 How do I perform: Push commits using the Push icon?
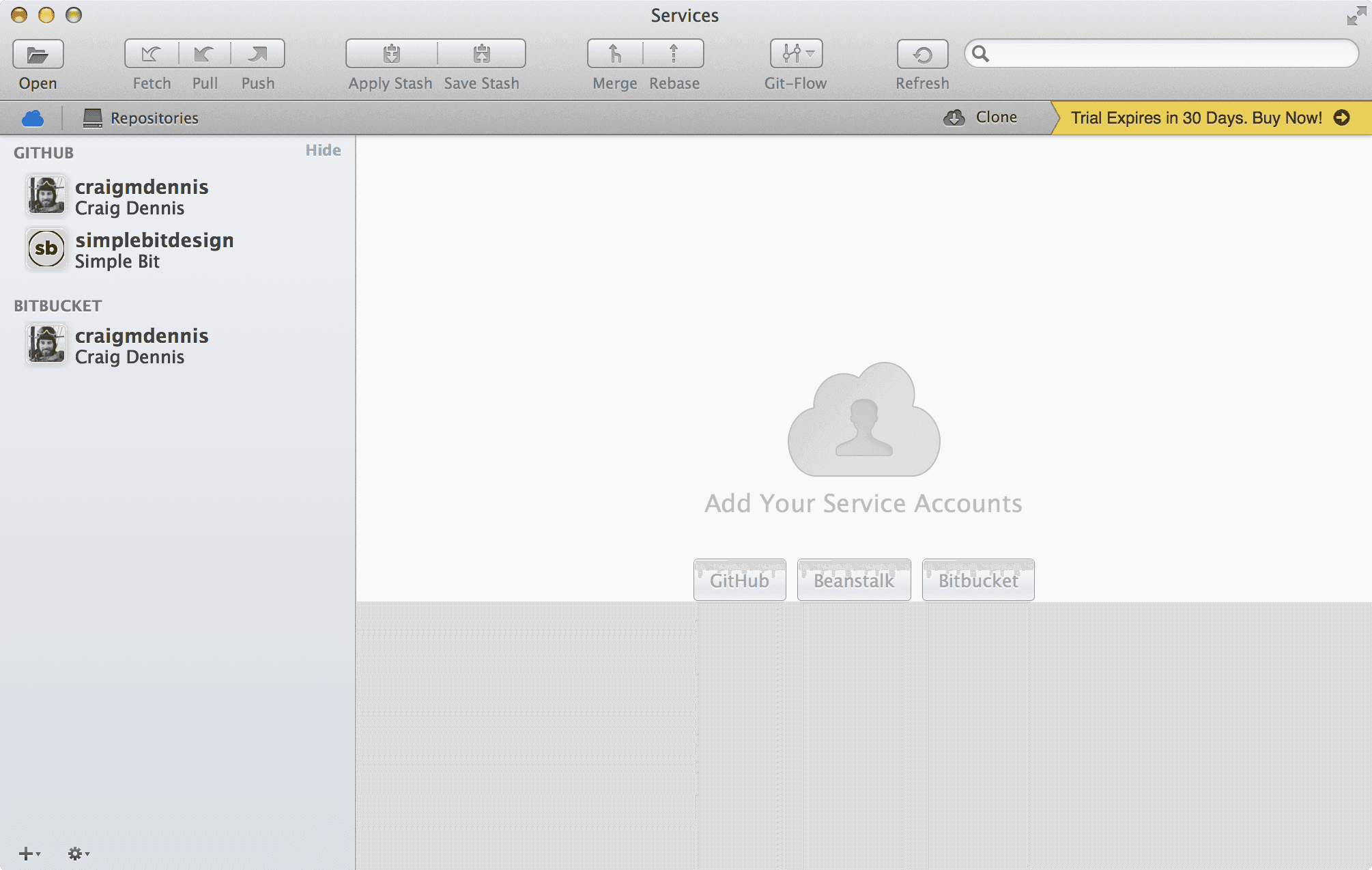coord(258,54)
